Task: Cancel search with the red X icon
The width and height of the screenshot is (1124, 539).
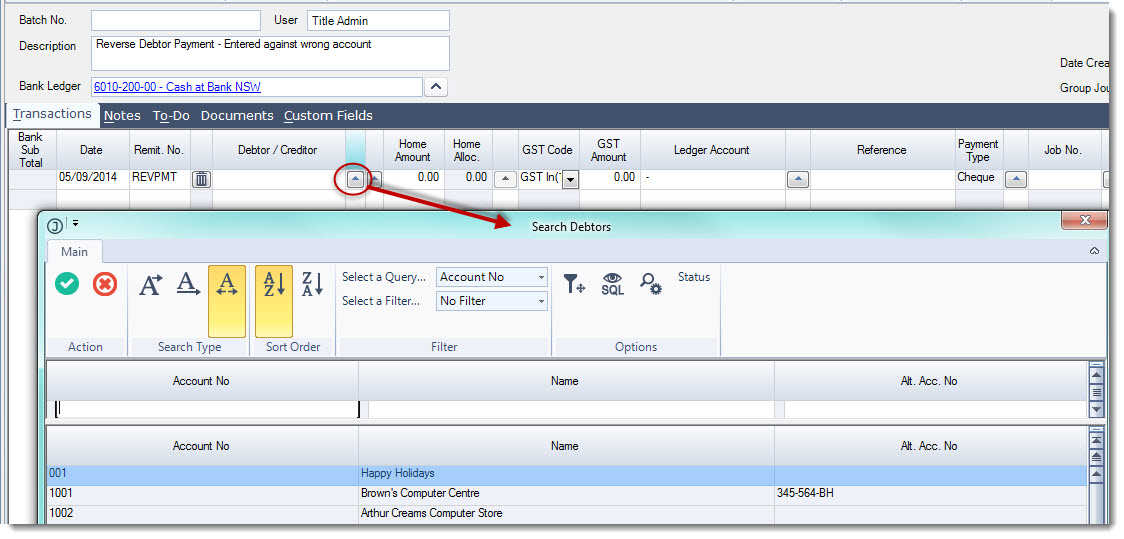Action: (x=105, y=285)
